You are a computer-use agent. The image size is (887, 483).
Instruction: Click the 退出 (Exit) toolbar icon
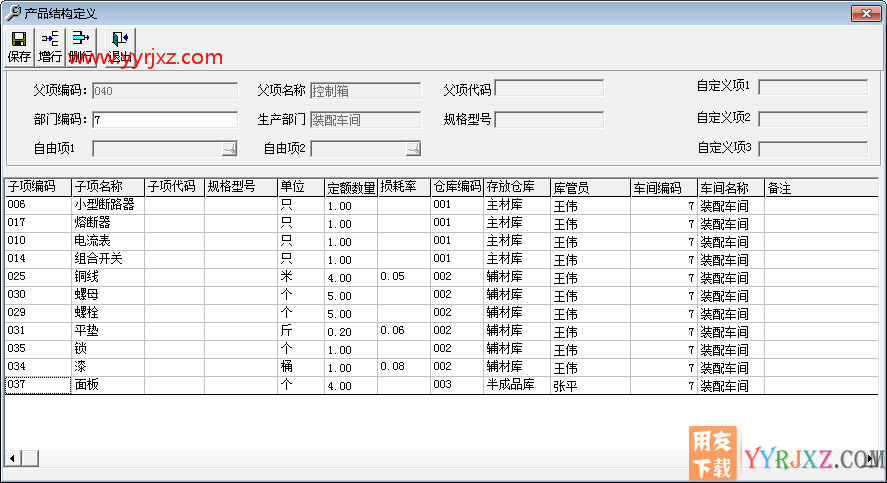click(119, 47)
